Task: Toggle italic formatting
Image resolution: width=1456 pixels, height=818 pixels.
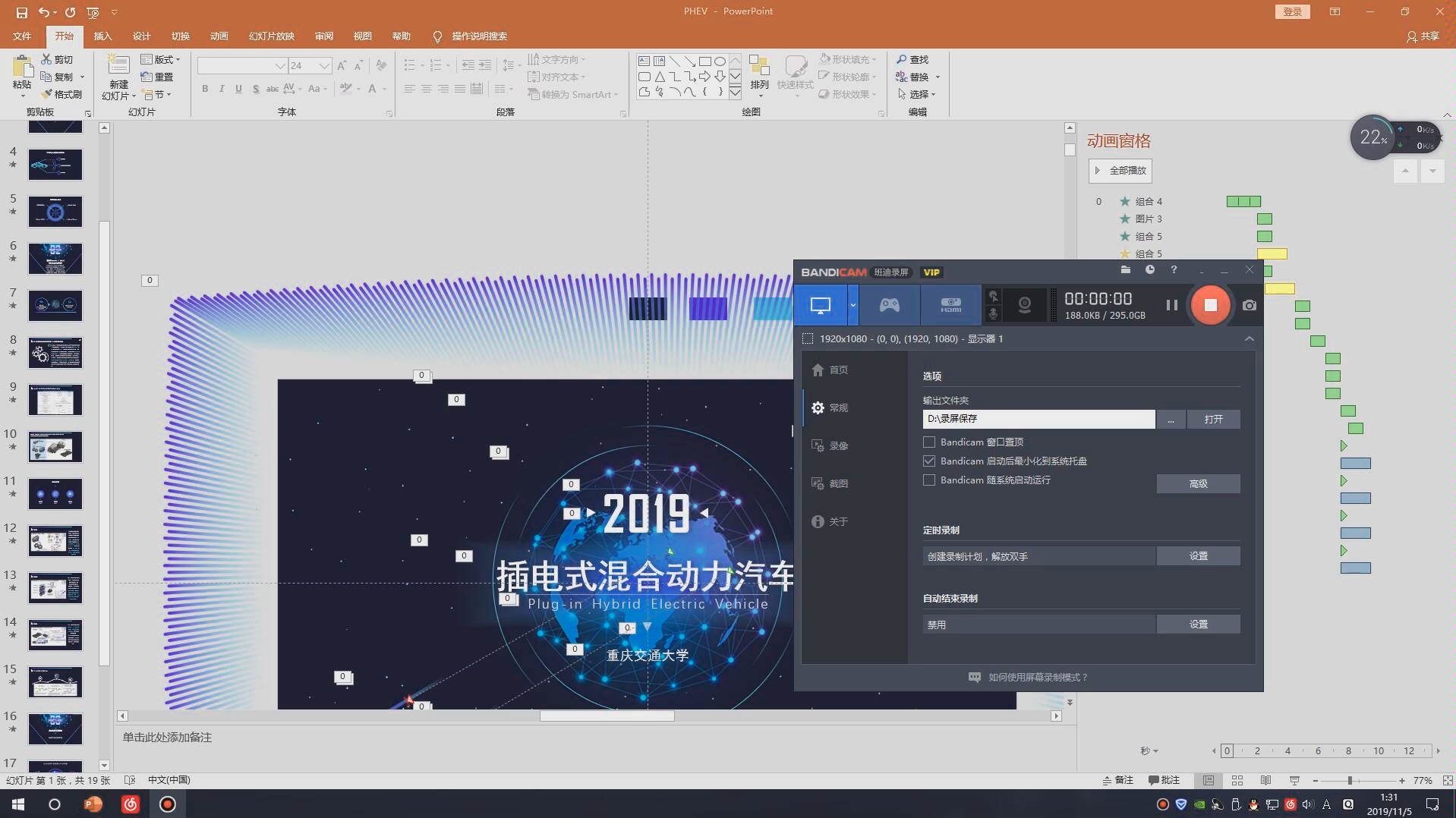Action: pos(222,89)
